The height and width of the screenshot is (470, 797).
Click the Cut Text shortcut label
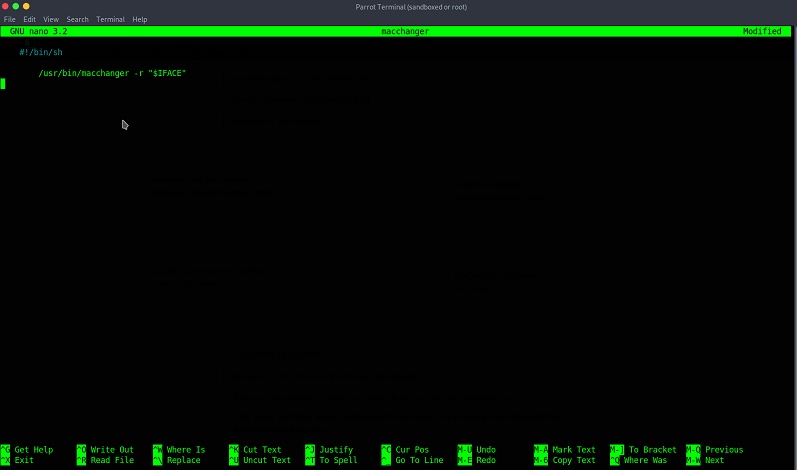click(x=262, y=450)
